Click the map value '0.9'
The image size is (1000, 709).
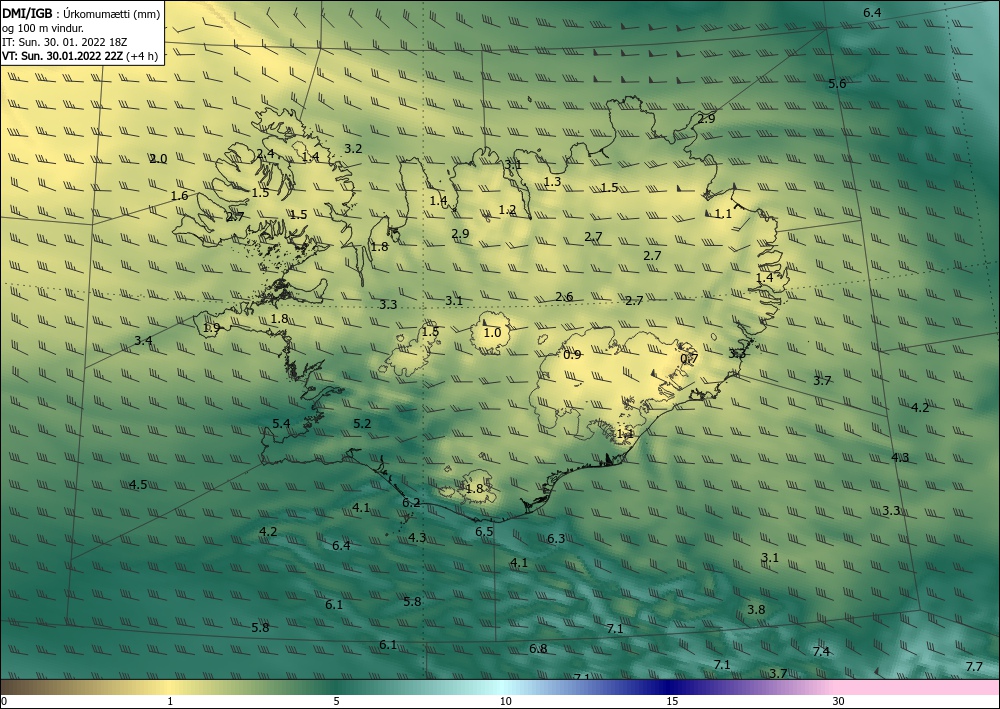[x=572, y=354]
